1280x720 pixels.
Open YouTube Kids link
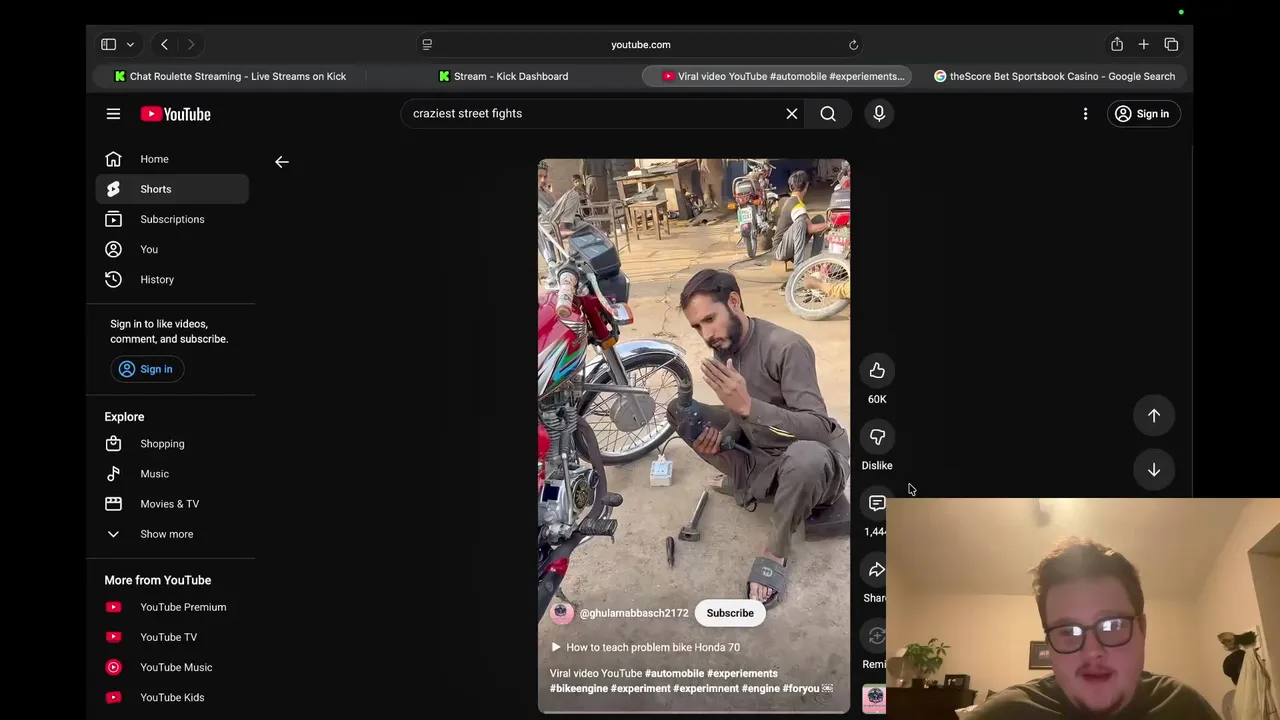point(172,697)
